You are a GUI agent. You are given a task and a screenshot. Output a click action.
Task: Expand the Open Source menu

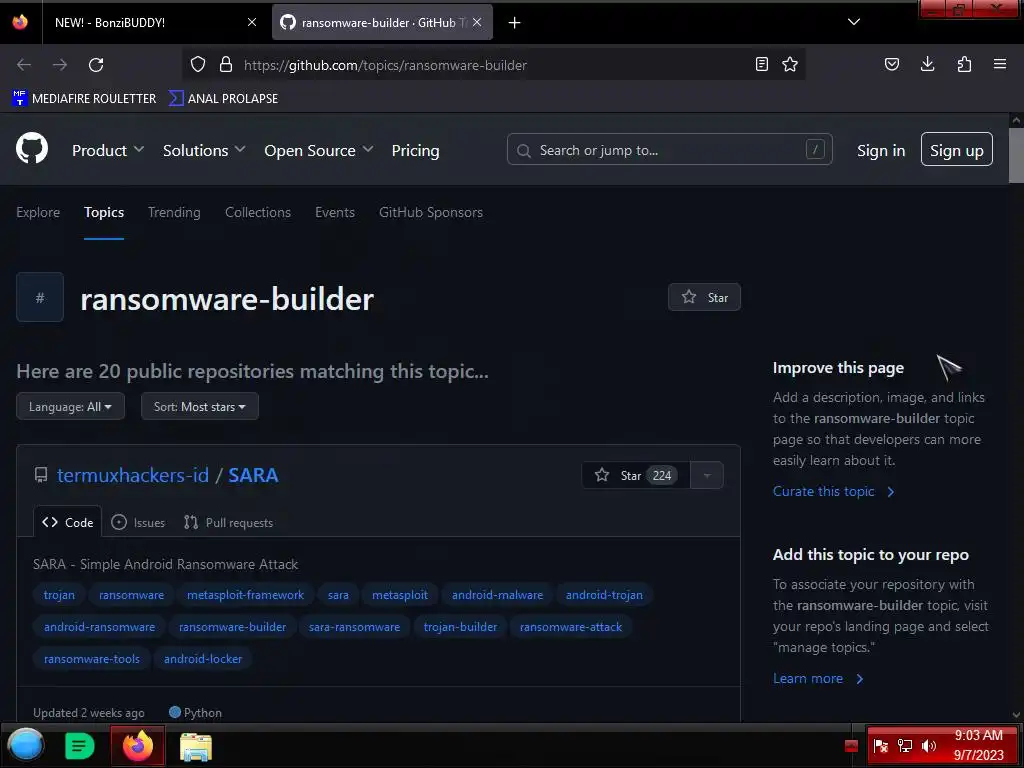319,150
